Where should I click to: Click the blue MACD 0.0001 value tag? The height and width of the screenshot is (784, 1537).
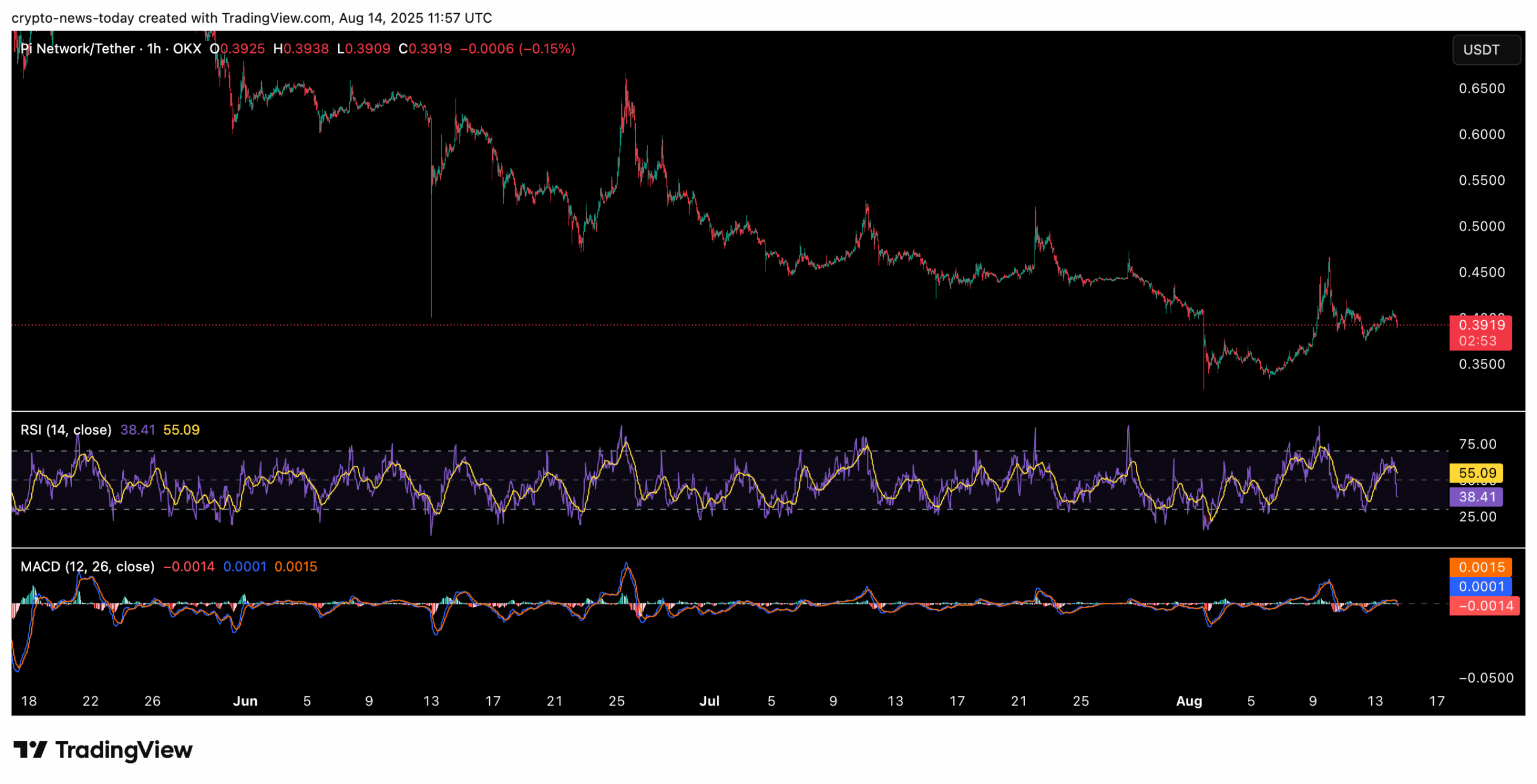point(1481,587)
